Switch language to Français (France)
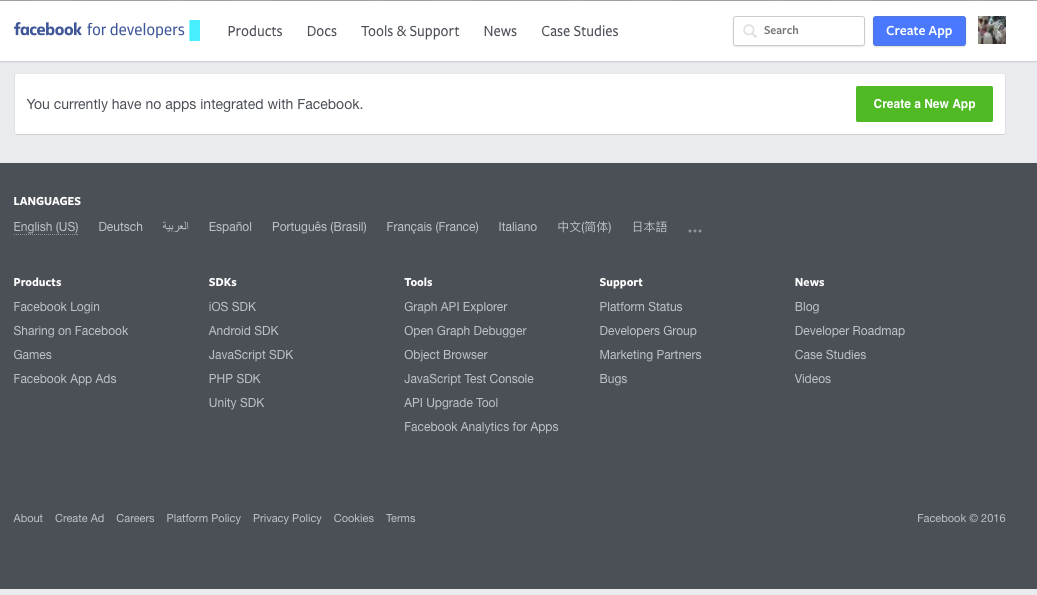Viewport: 1037px width, 595px height. [432, 227]
